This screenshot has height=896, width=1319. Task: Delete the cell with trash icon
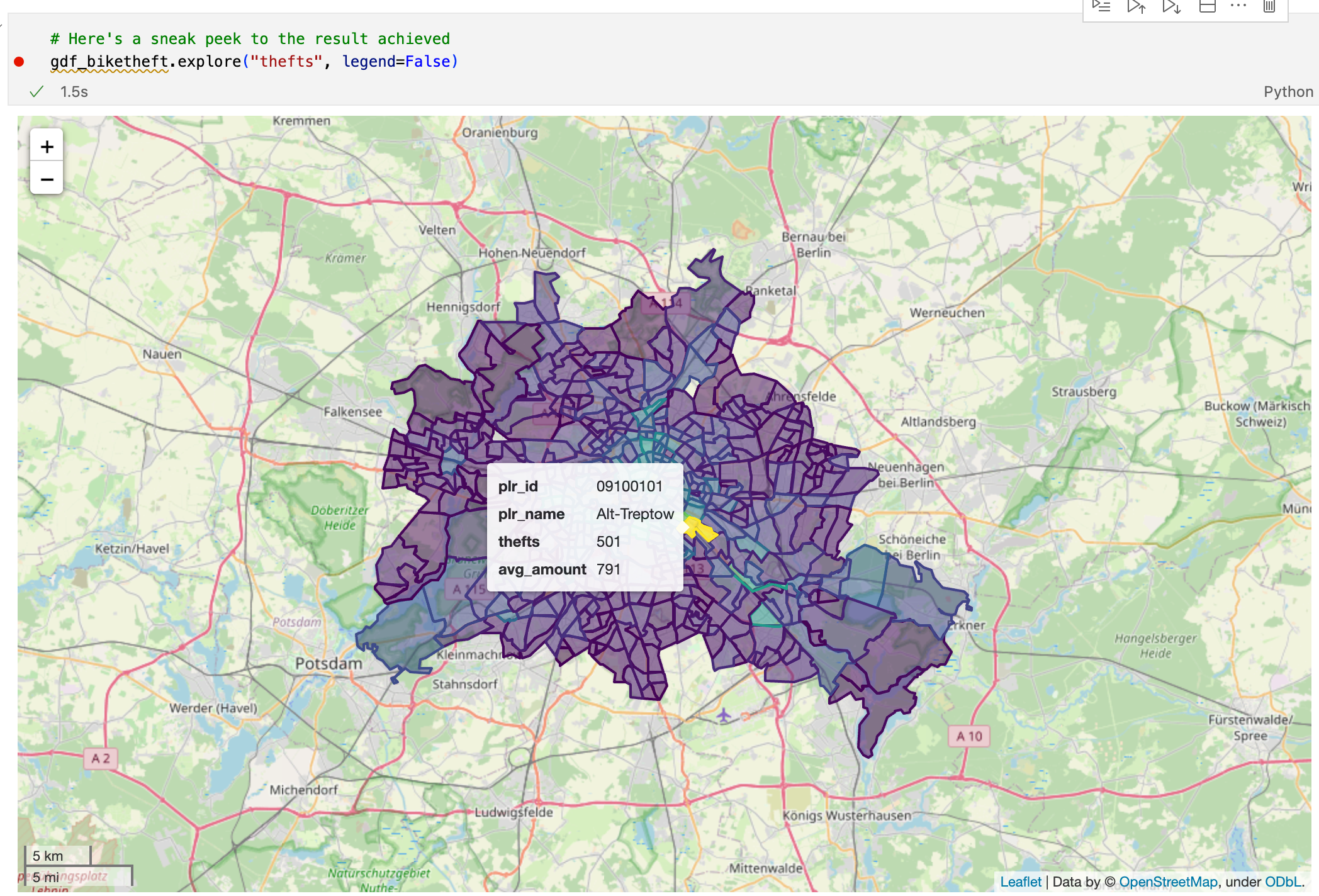tap(1269, 6)
